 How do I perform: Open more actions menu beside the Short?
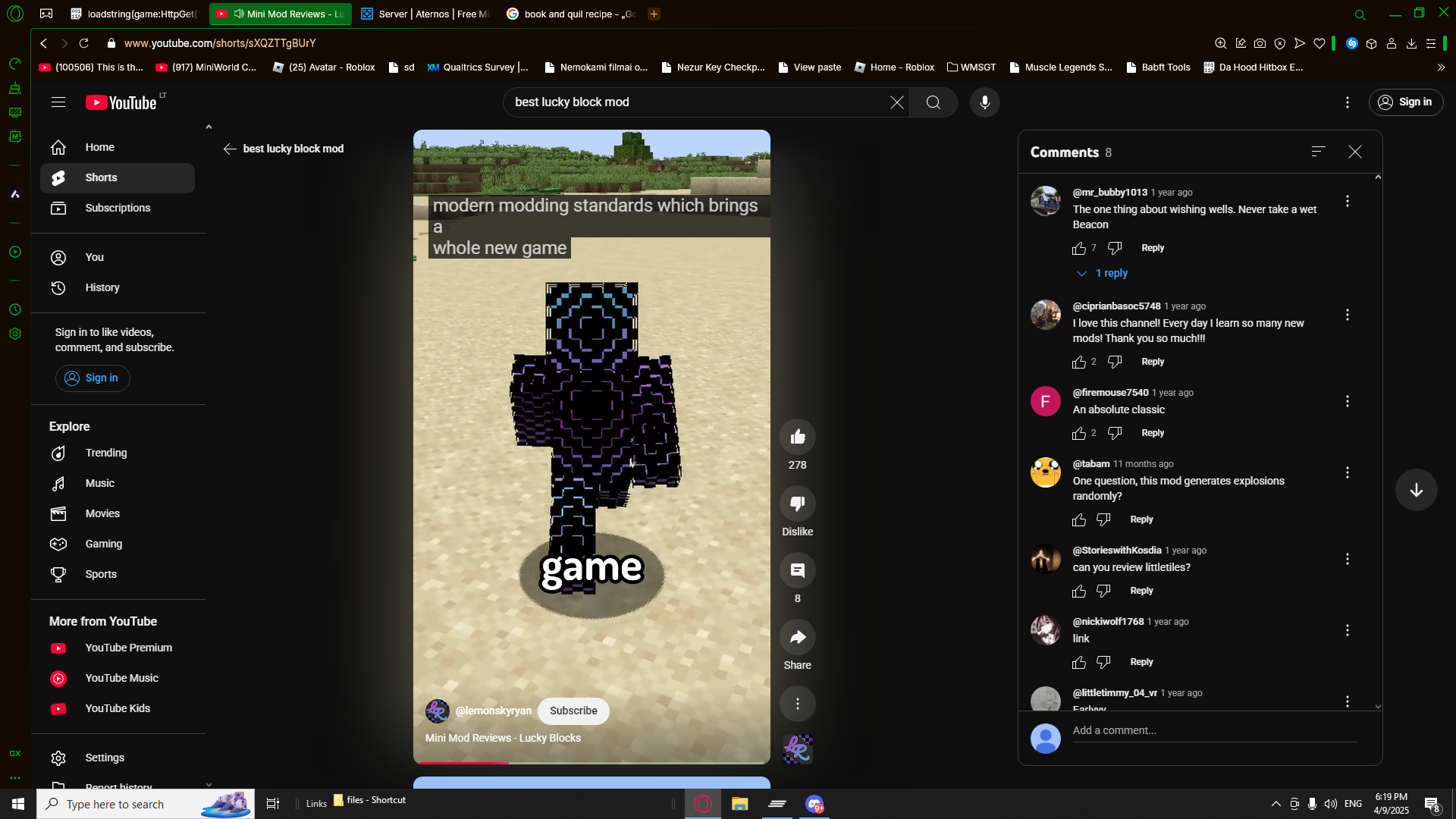click(x=798, y=704)
